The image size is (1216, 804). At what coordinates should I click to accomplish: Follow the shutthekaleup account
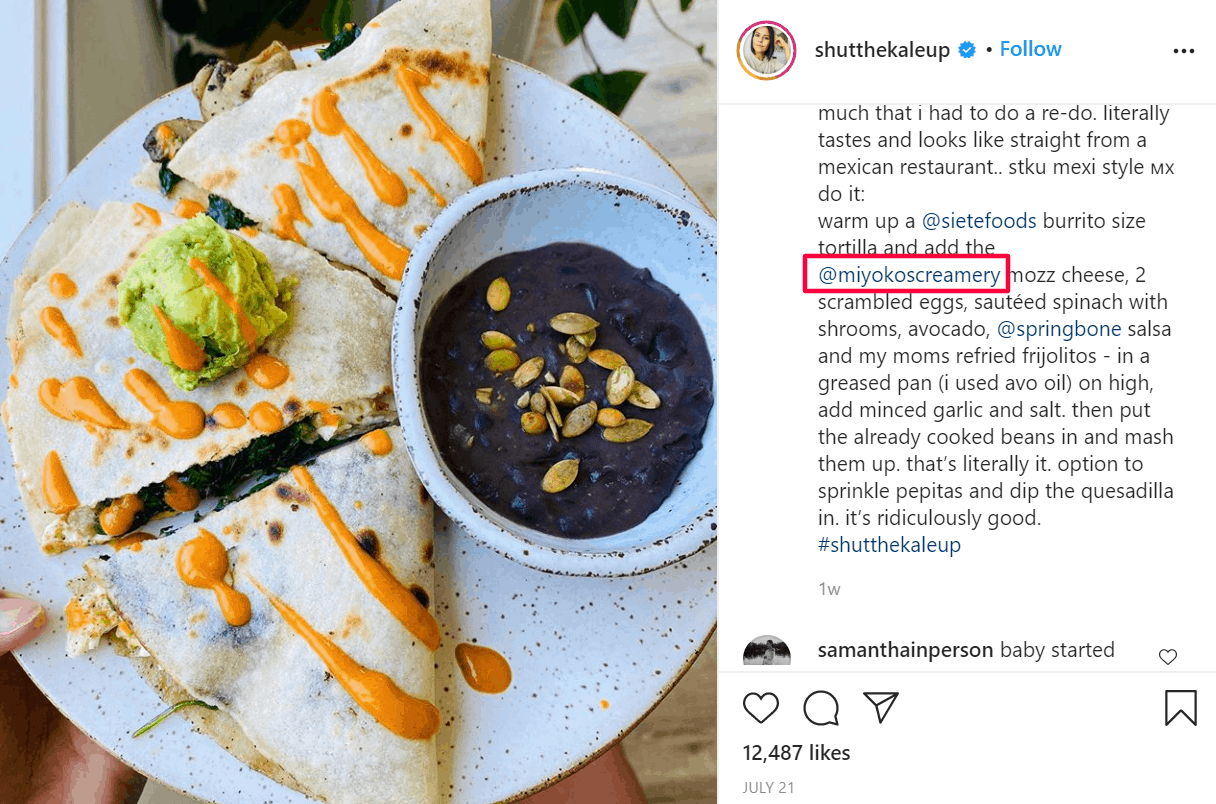pos(1030,49)
